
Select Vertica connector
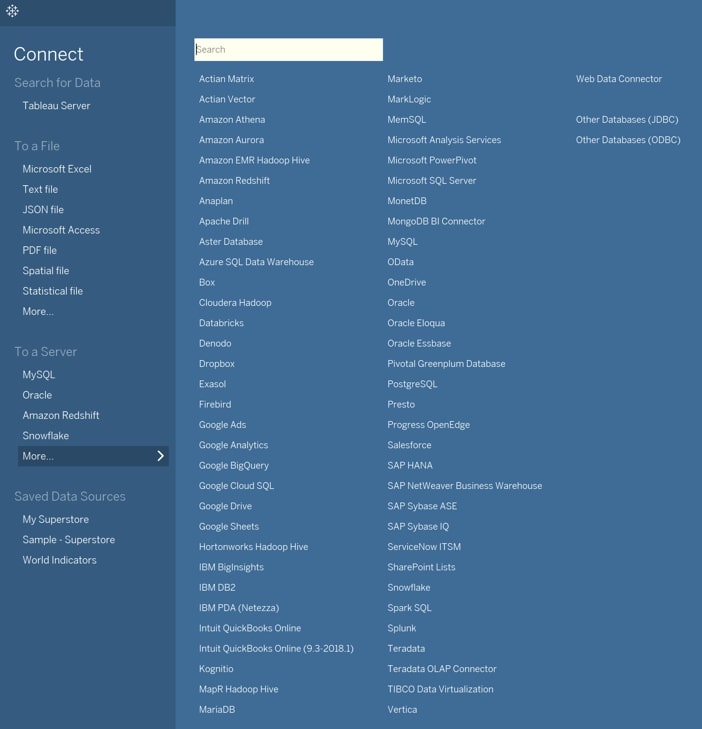click(402, 709)
